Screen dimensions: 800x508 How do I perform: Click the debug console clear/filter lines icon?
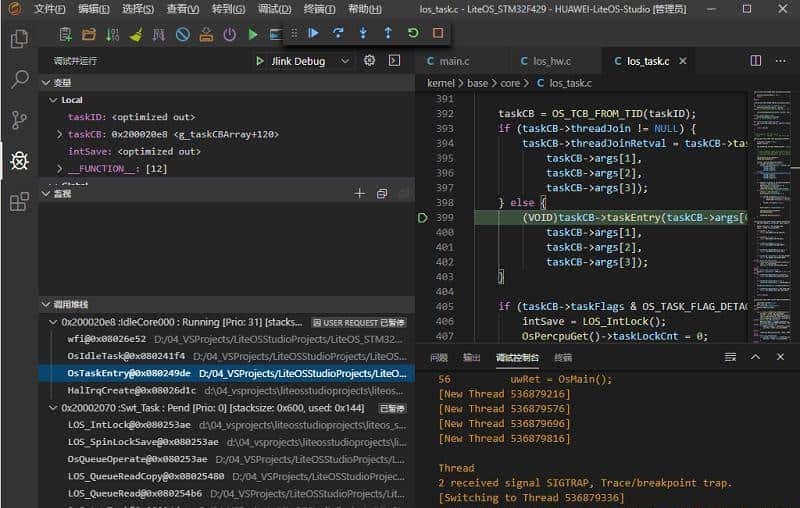pos(731,357)
